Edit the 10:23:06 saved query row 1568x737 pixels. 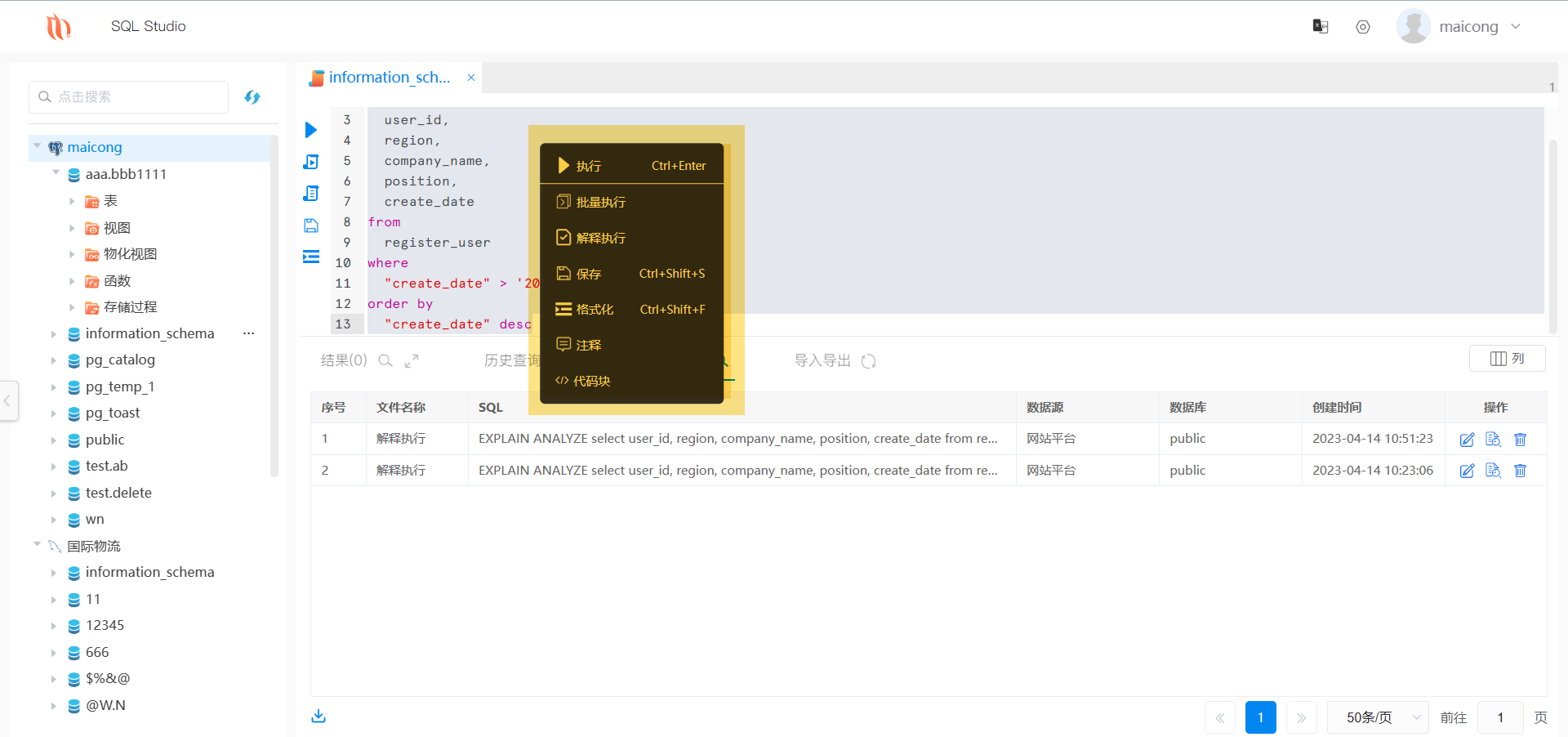[x=1467, y=471]
